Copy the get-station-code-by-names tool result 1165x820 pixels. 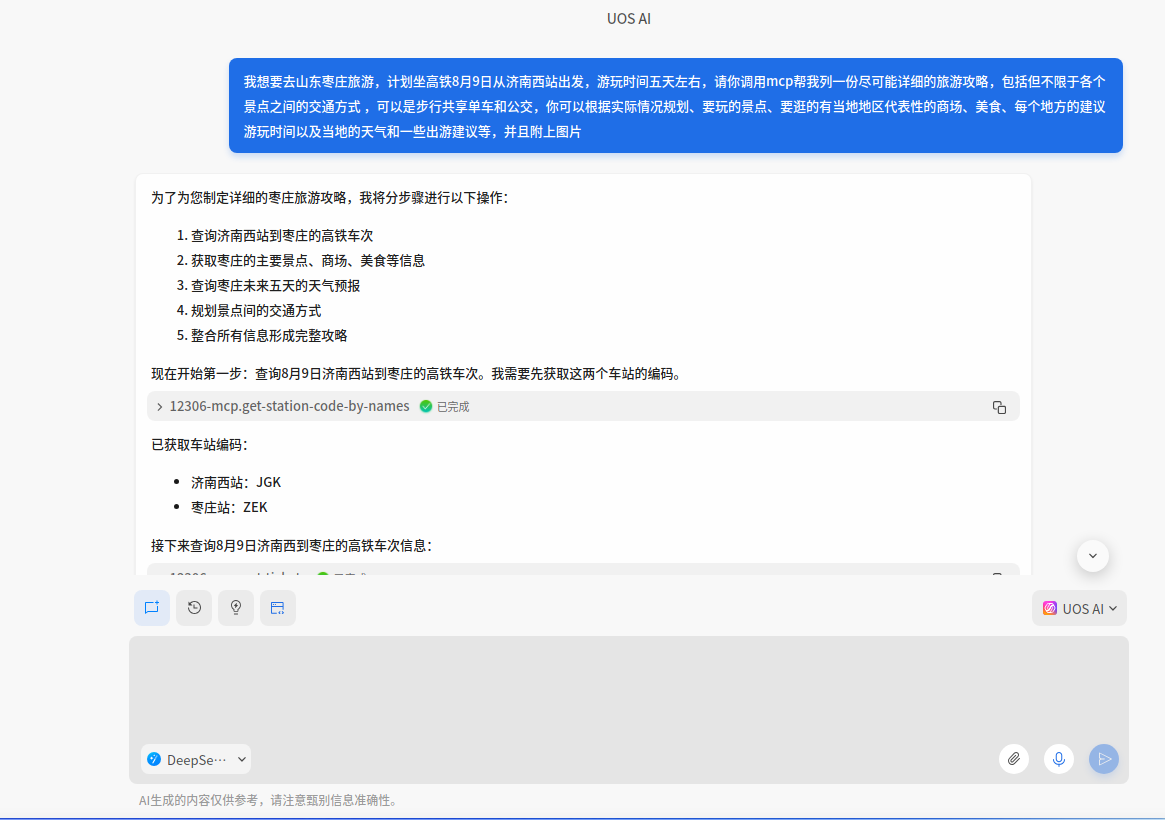pyautogui.click(x=999, y=407)
